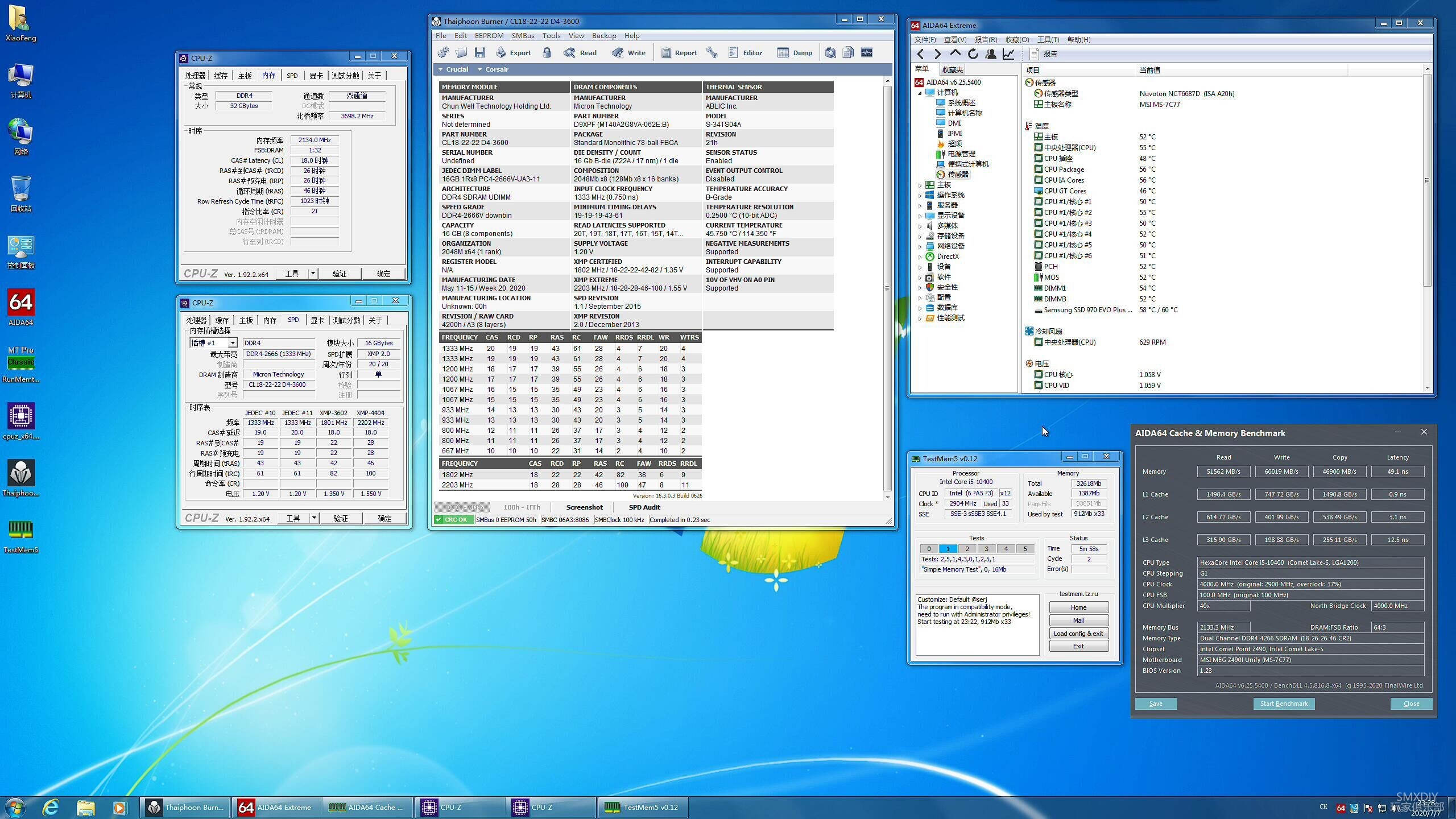
Task: Click Save in AIDA64 benchmark window
Action: (x=1156, y=704)
